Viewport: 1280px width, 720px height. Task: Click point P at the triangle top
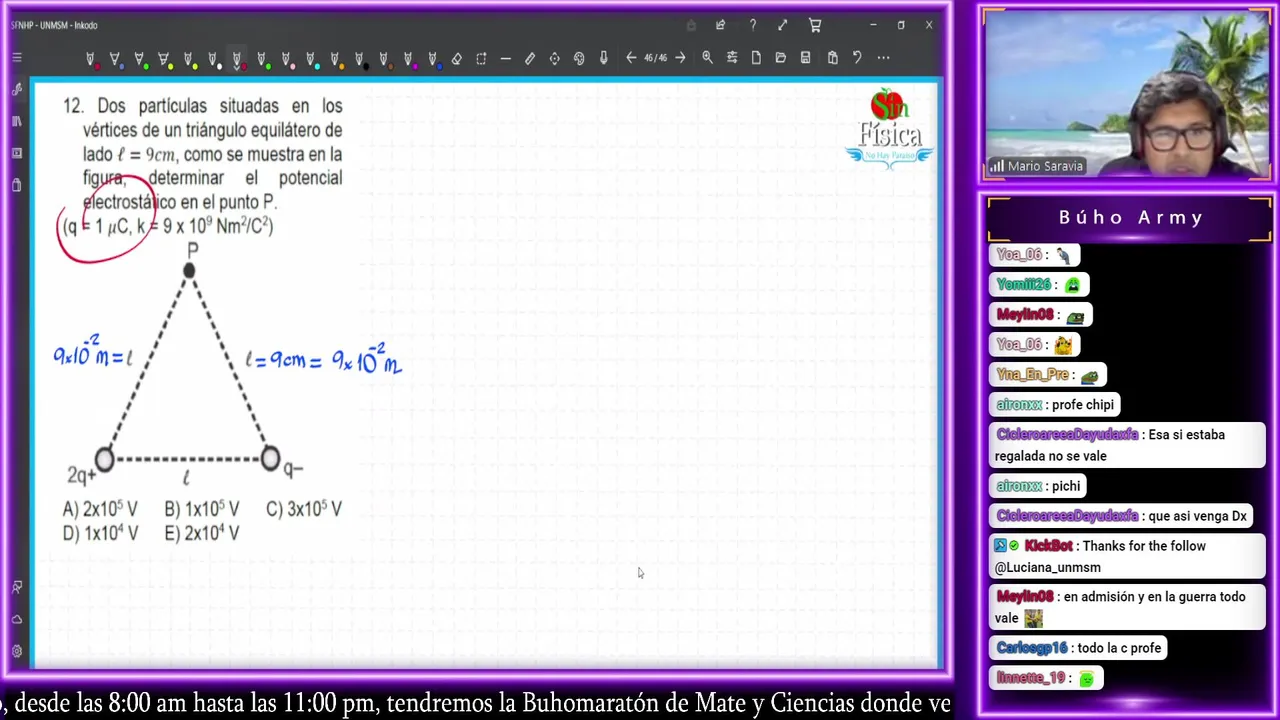click(x=189, y=270)
